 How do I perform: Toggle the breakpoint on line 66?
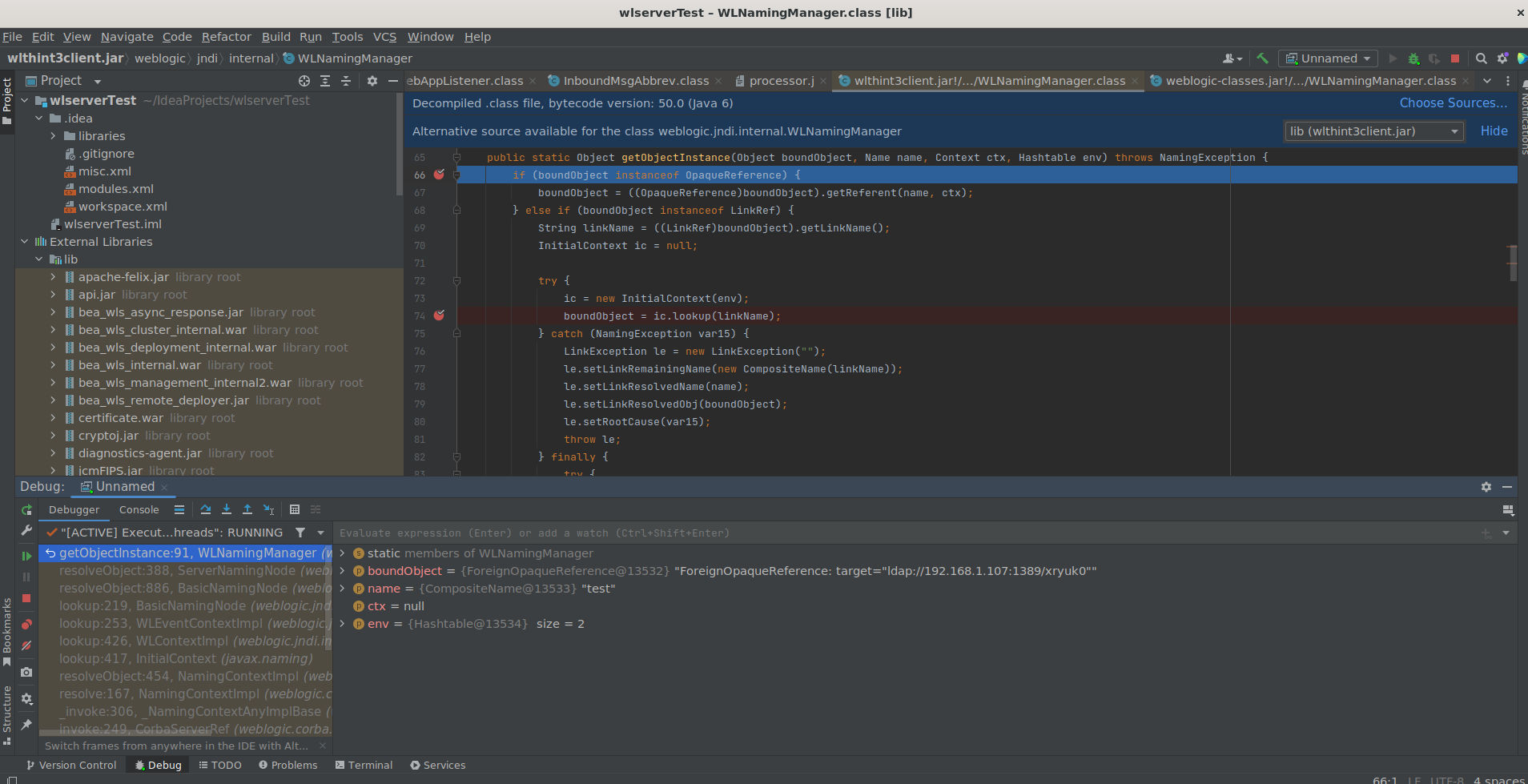[439, 175]
